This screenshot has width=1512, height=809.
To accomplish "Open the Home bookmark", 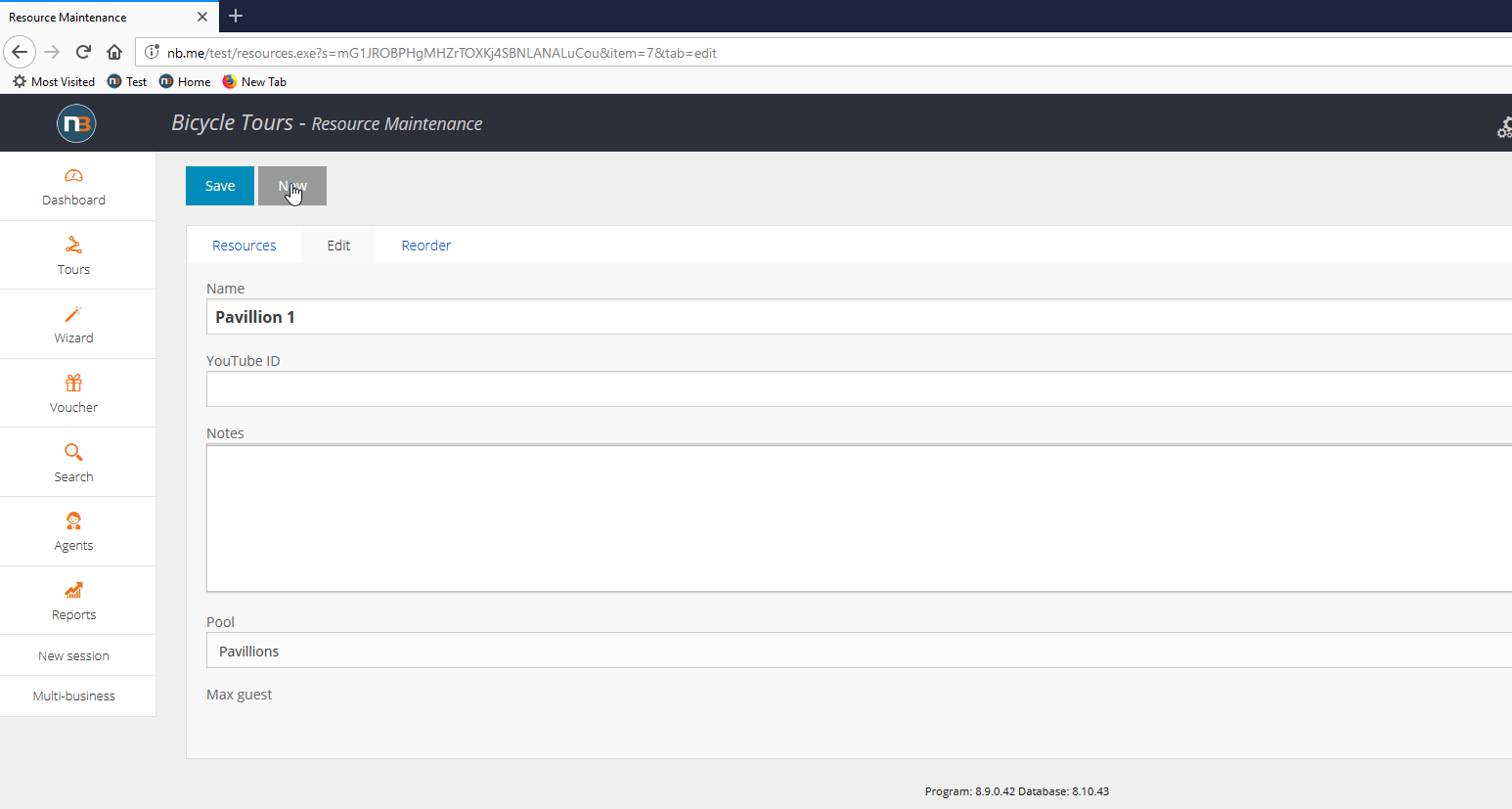I will 185,81.
